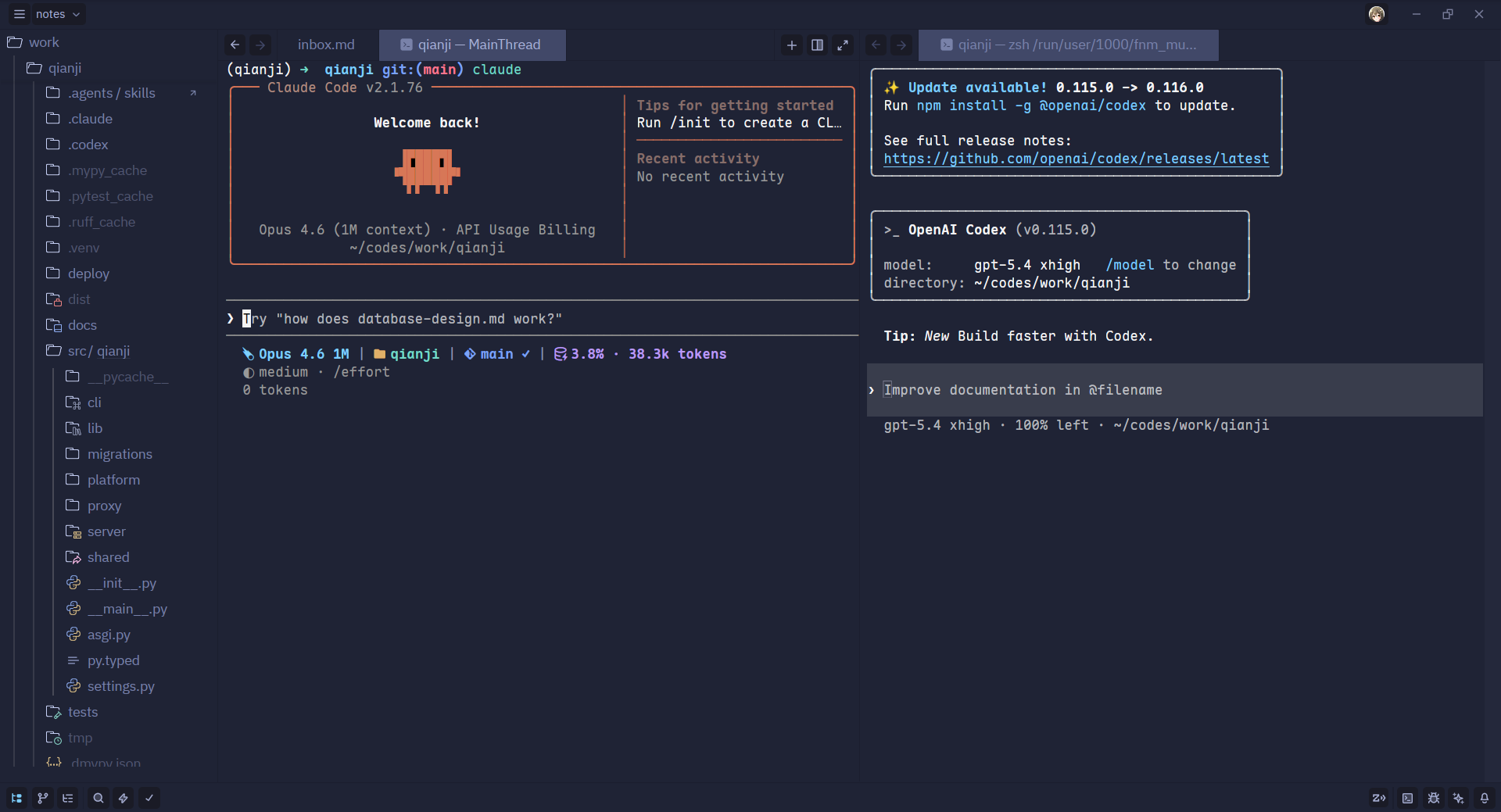This screenshot has height=812, width=1501.
Task: Click the Codex prompt input field
Action: point(1174,390)
